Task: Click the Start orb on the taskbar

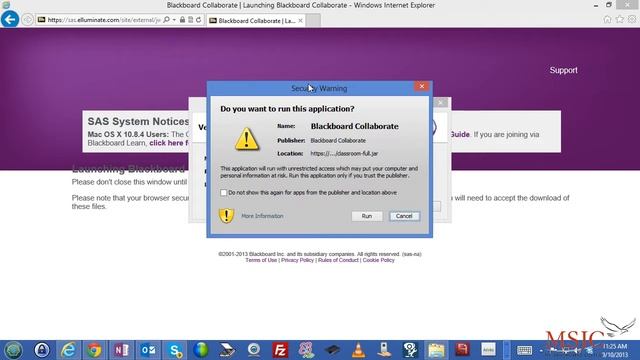Action: pos(13,350)
